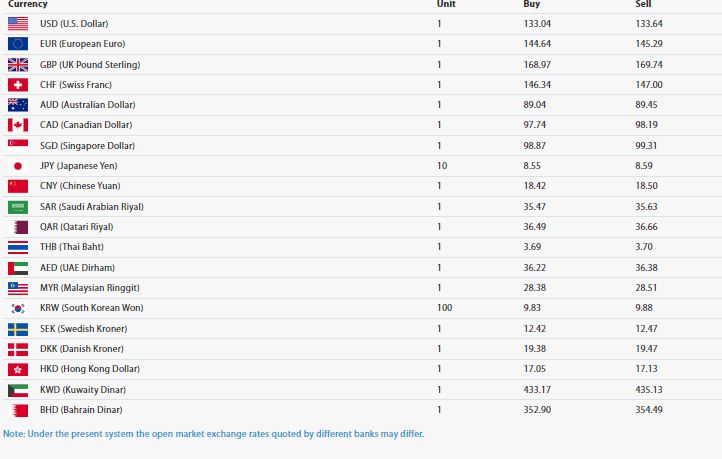The image size is (722, 459).
Task: Click the KWD buy rate 433.17
Action: [537, 389]
